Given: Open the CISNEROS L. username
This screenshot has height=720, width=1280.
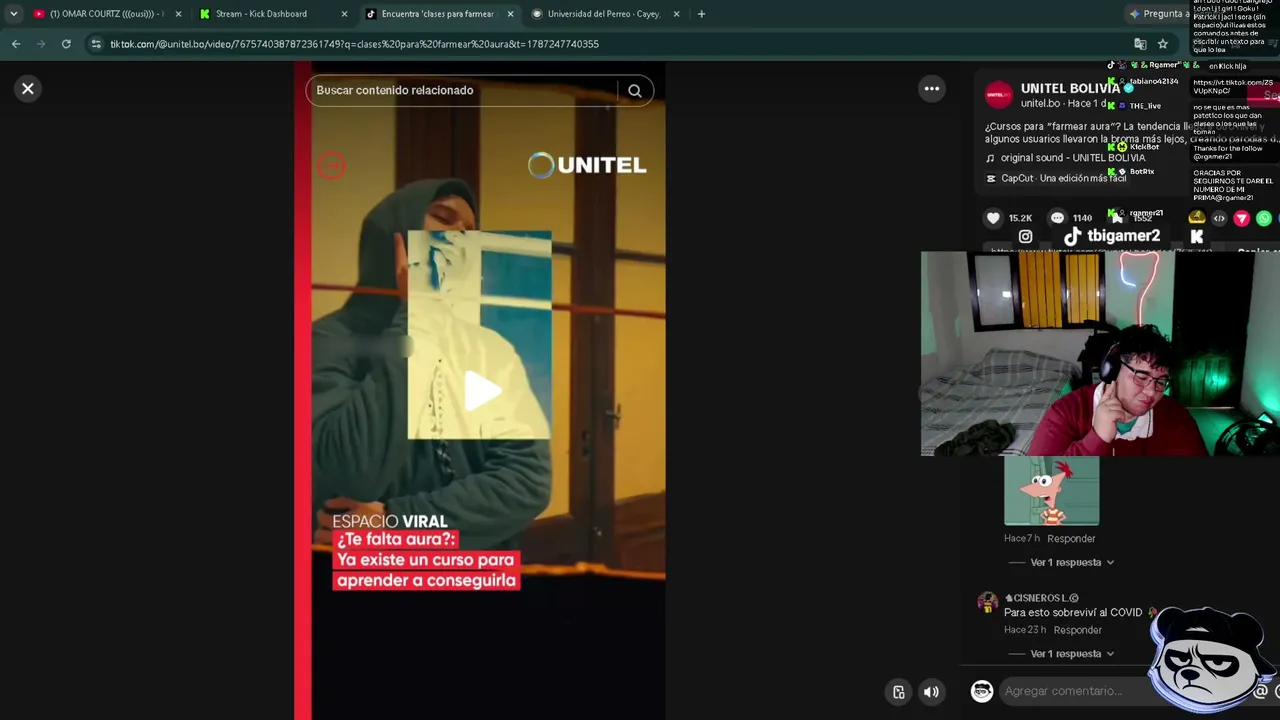Looking at the screenshot, I should coord(1041,598).
